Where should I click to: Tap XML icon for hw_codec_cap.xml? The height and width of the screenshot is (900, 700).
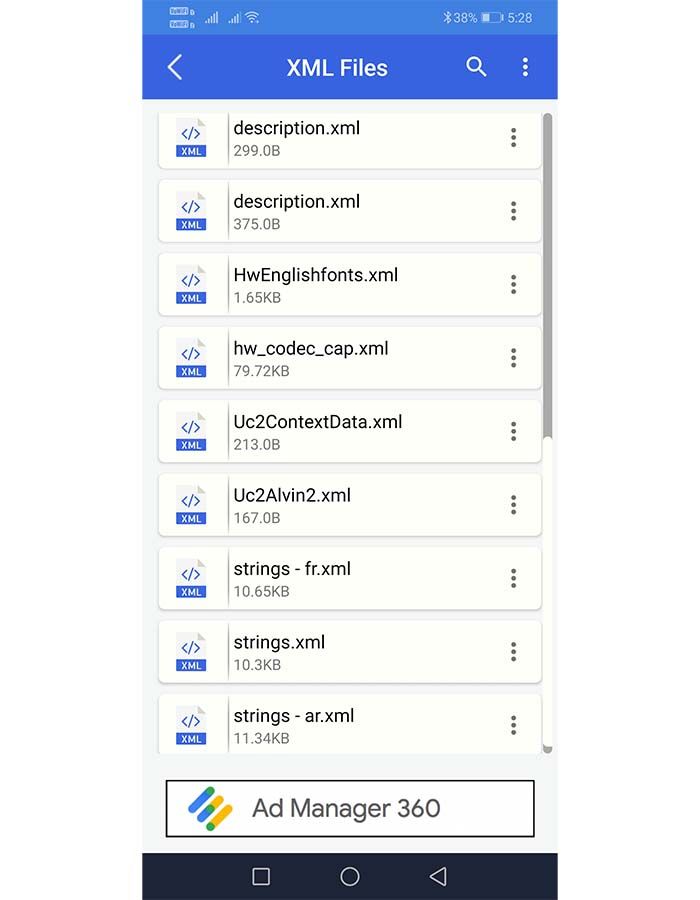click(x=191, y=358)
